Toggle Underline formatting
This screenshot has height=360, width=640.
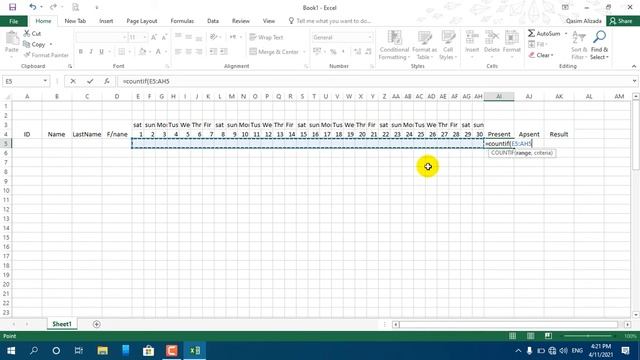pyautogui.click(x=101, y=52)
